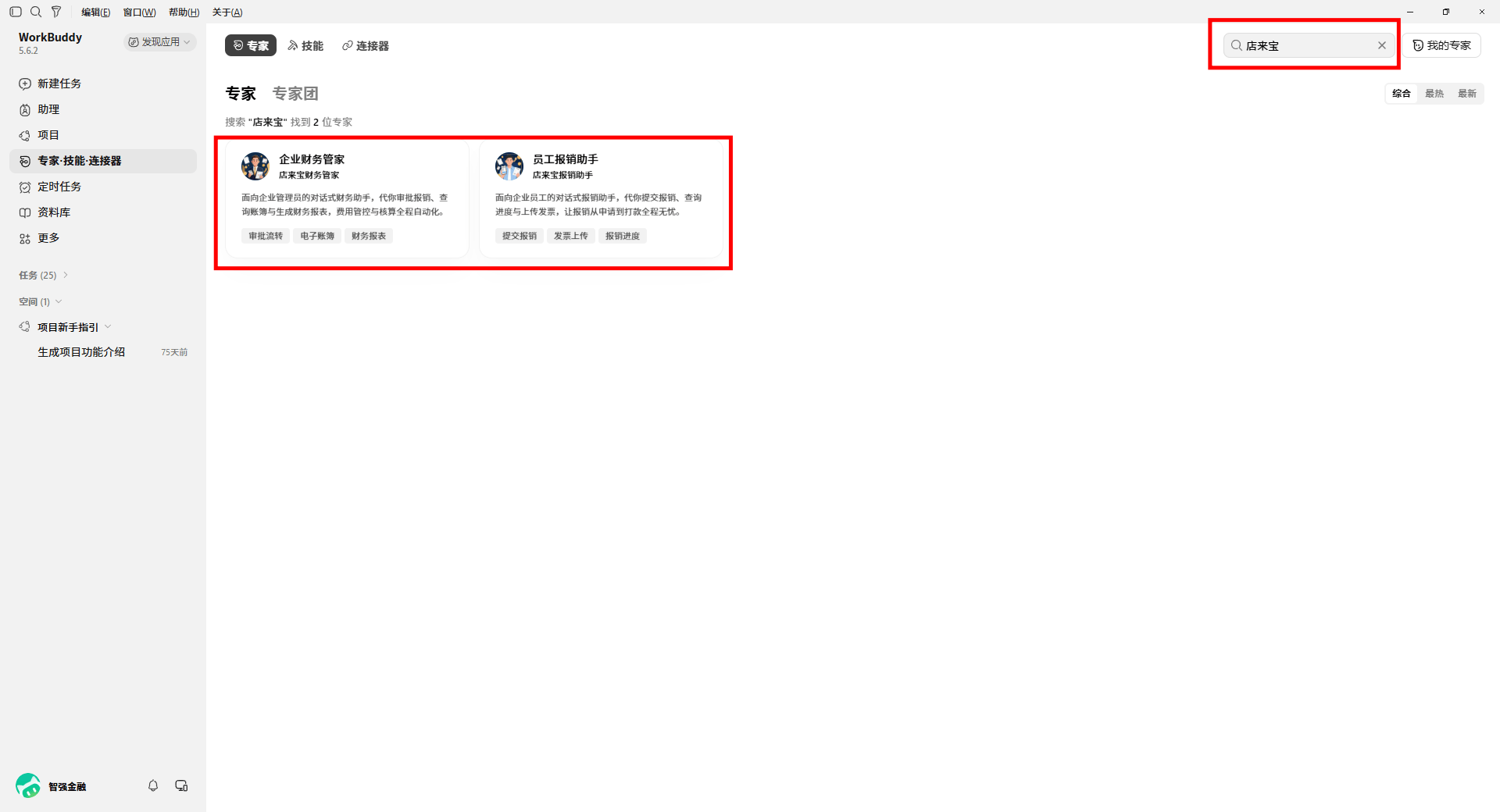This screenshot has height=812, width=1500.
Task: Toggle sidebar panel icon at top left
Action: coord(15,12)
